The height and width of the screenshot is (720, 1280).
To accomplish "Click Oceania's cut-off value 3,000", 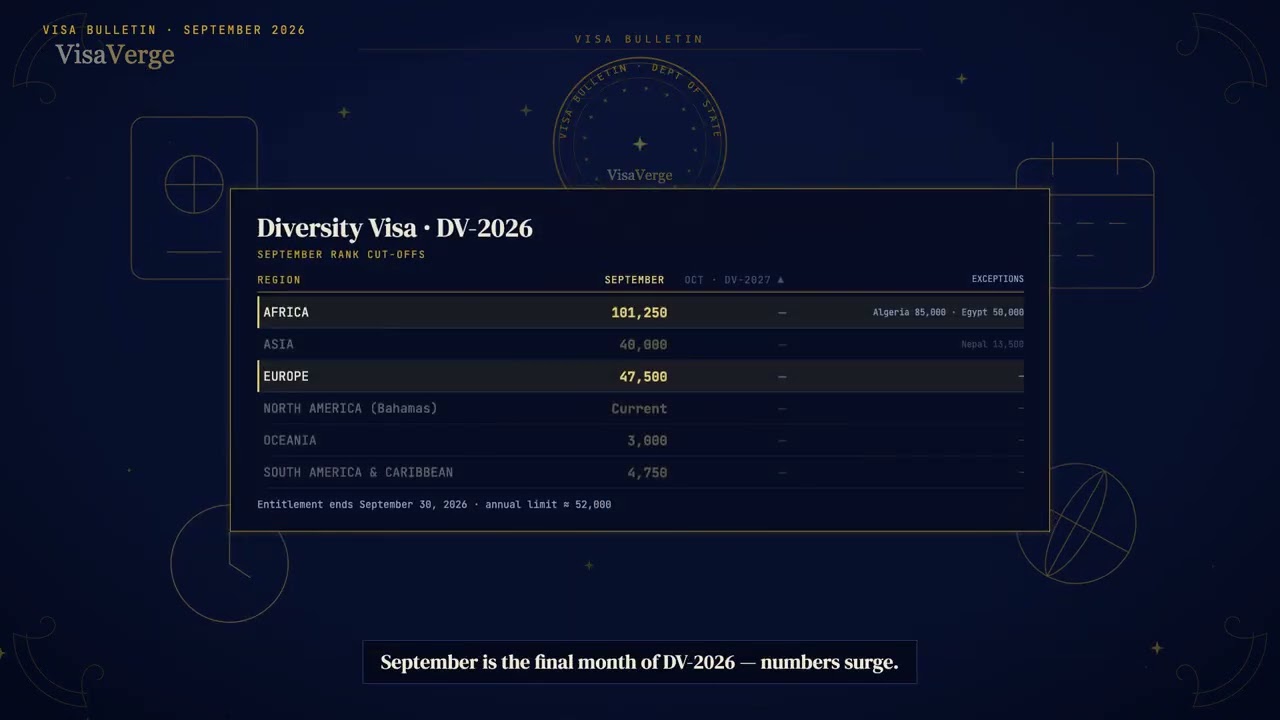I will click(x=647, y=441).
